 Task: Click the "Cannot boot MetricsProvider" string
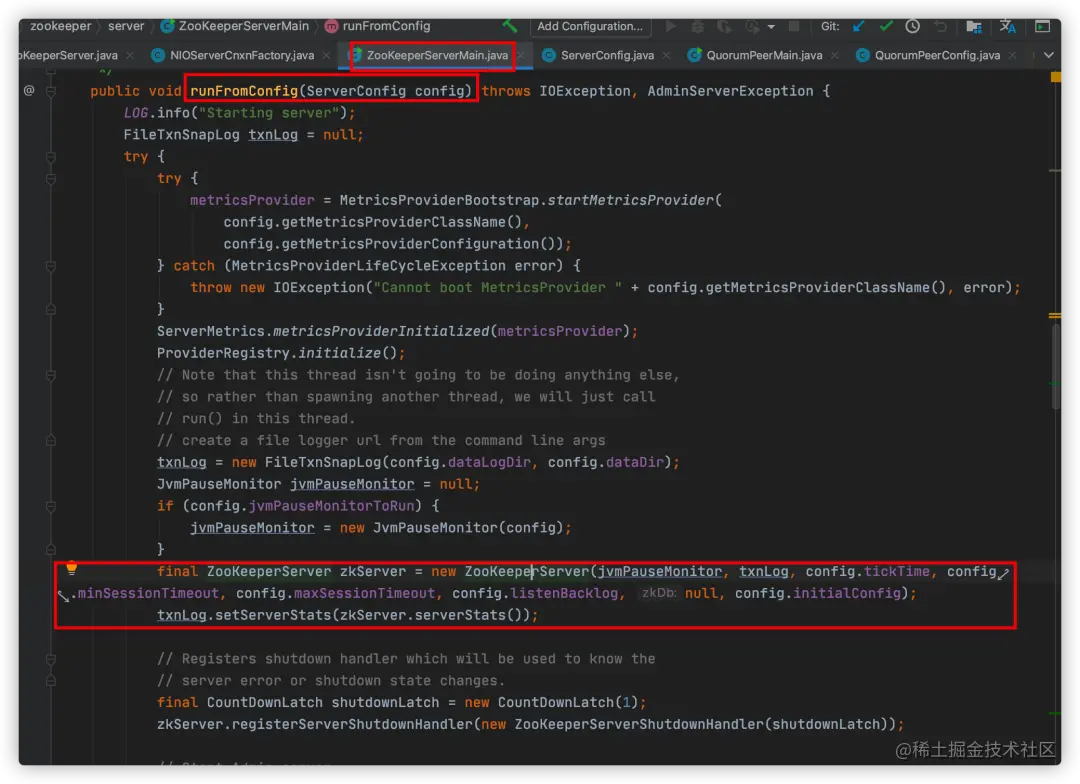click(497, 288)
